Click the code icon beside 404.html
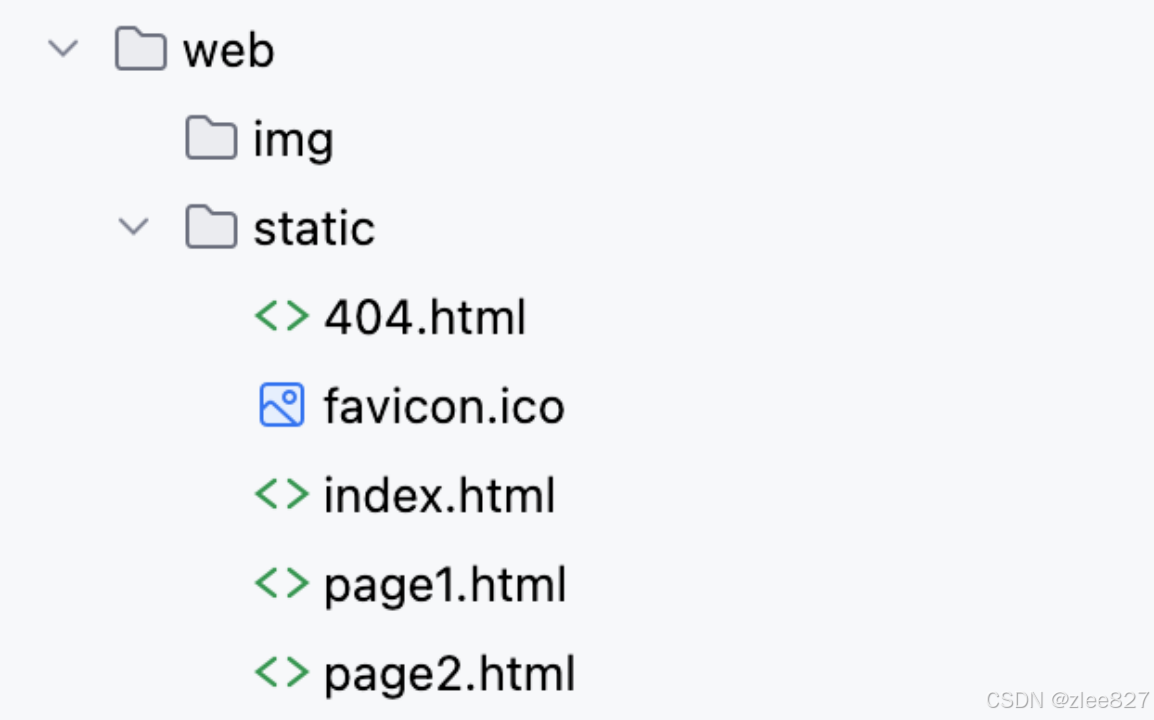 (281, 316)
